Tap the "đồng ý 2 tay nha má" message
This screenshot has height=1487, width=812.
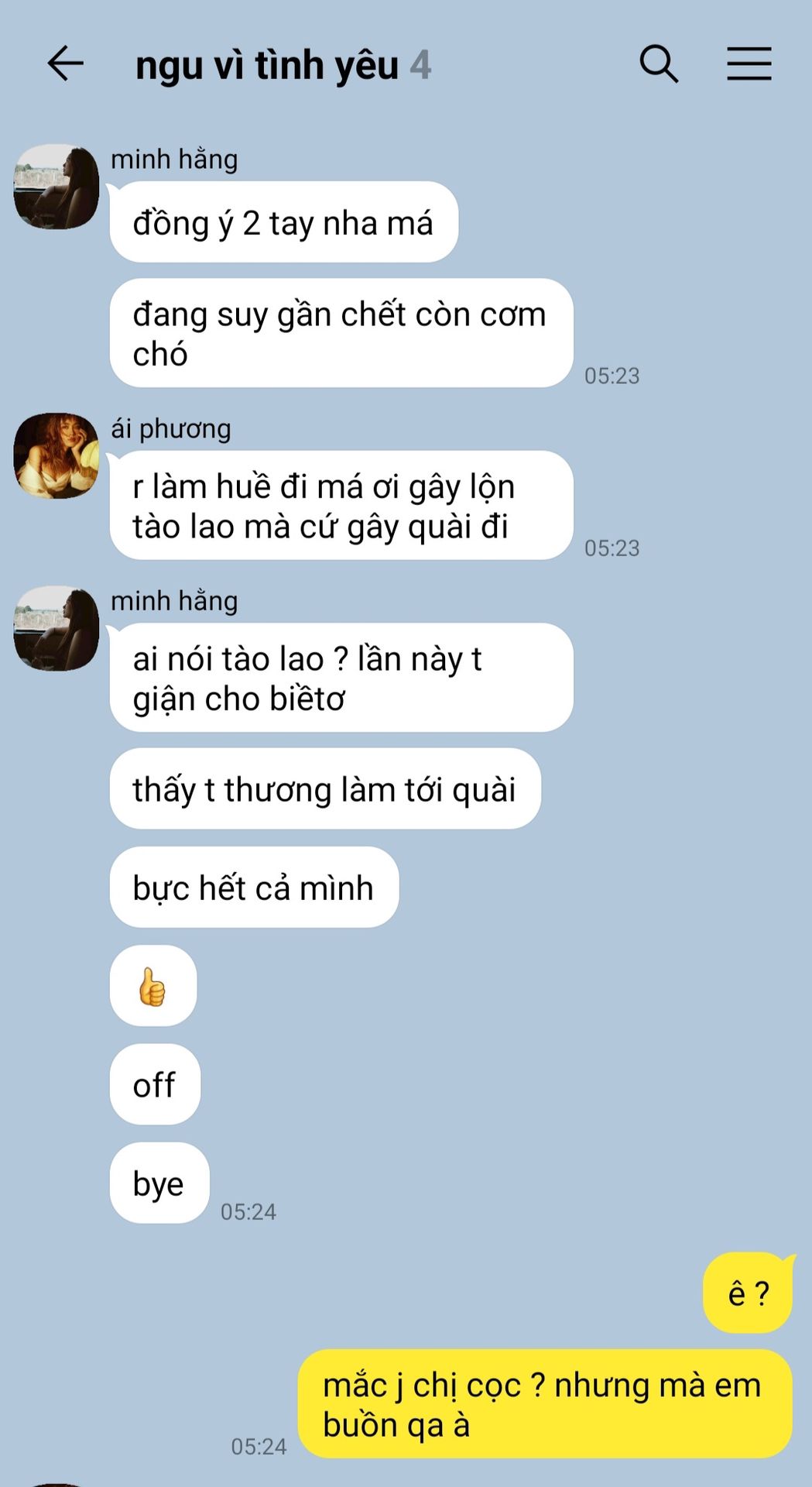coord(284,222)
